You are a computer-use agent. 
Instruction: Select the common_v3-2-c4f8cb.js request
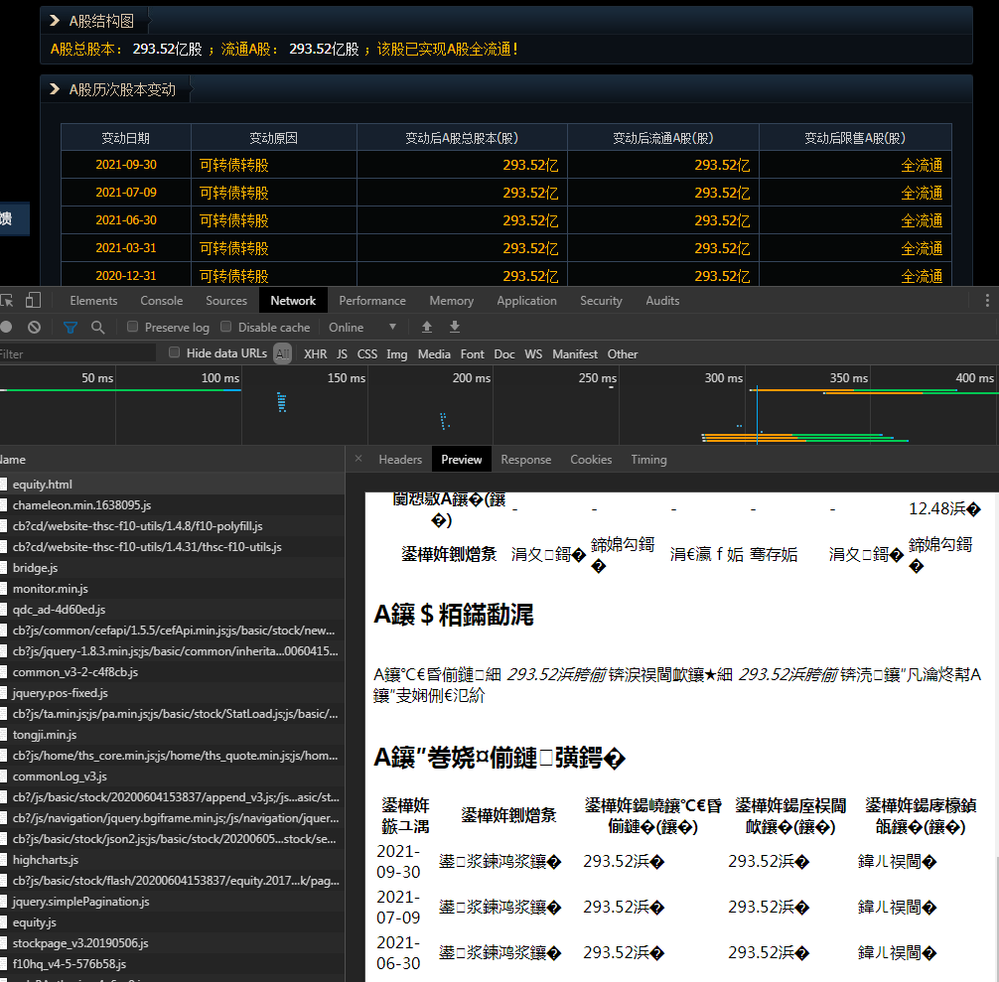click(172, 672)
